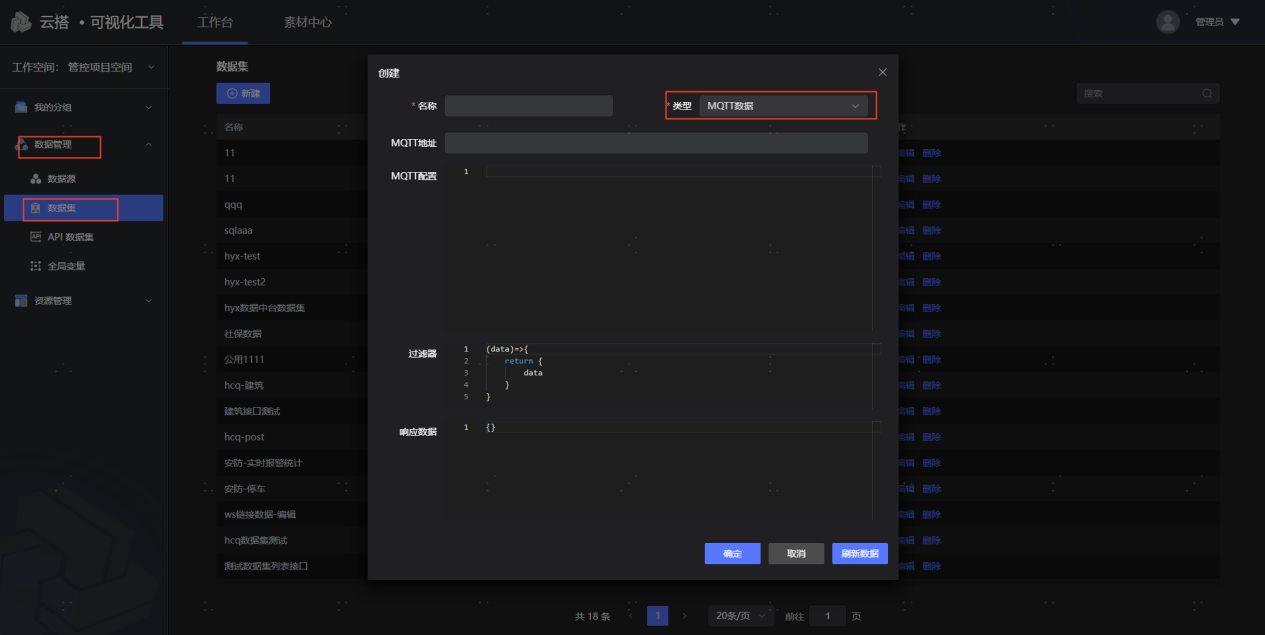The image size is (1265, 635).
Task: Expand the 资源管理 section
Action: [83, 301]
